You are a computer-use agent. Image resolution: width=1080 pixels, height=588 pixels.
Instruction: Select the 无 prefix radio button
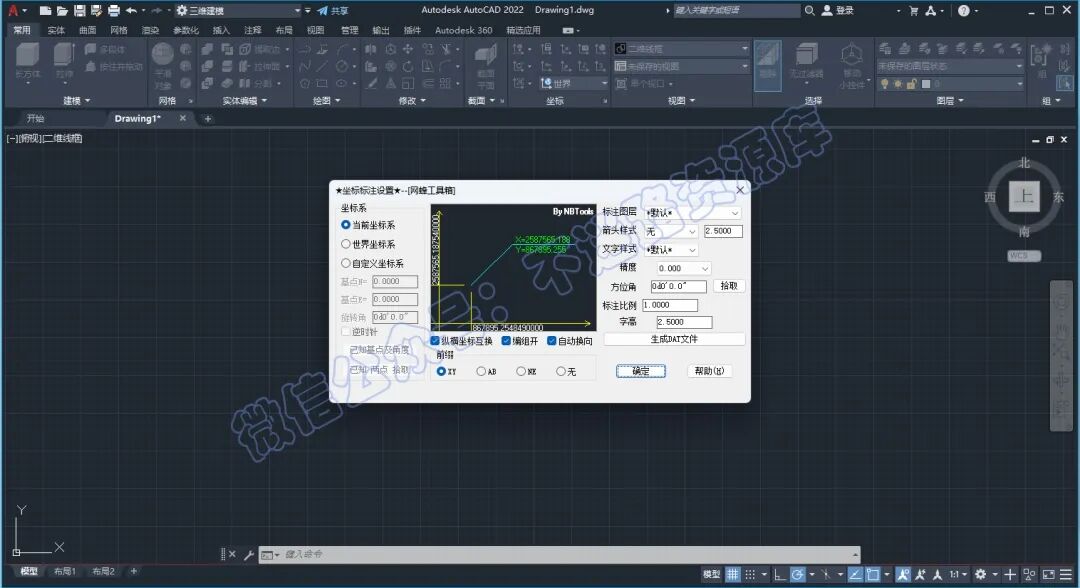(561, 371)
